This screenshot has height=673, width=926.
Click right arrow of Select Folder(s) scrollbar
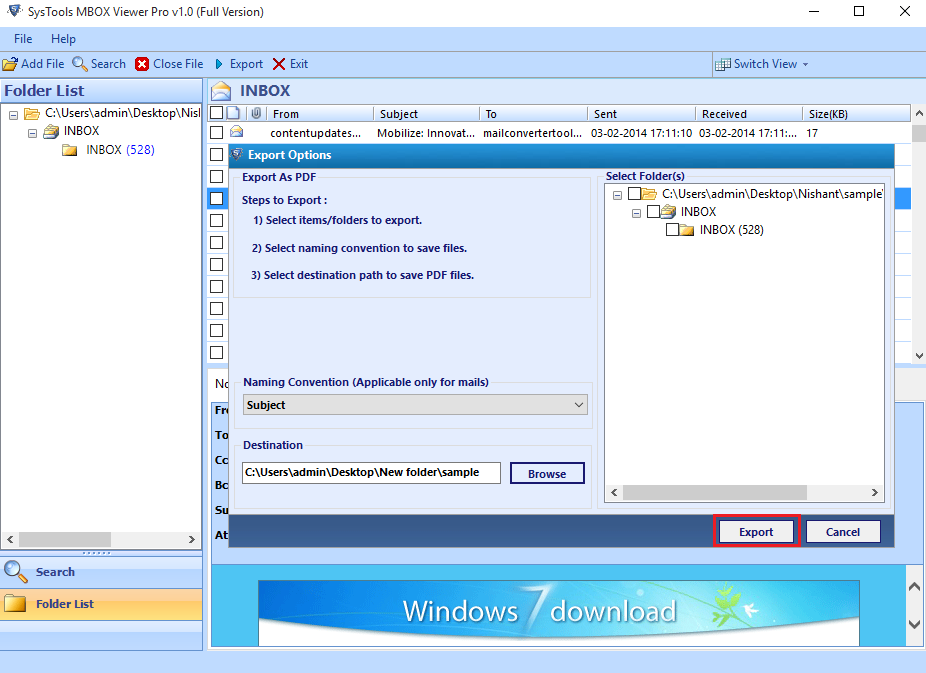875,492
